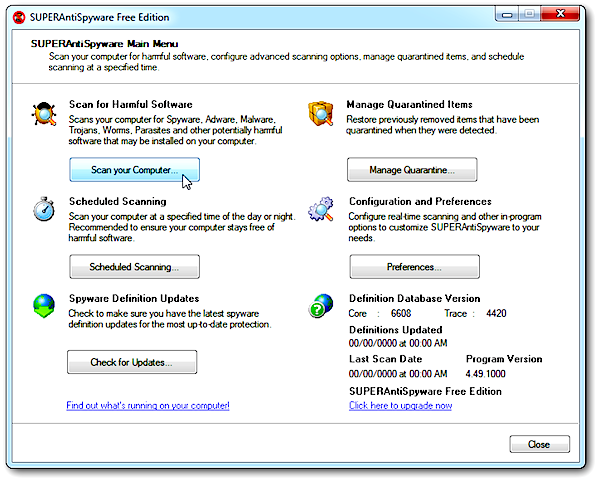
Task: Start scan with Scan your Computer button
Action: pyautogui.click(x=134, y=170)
